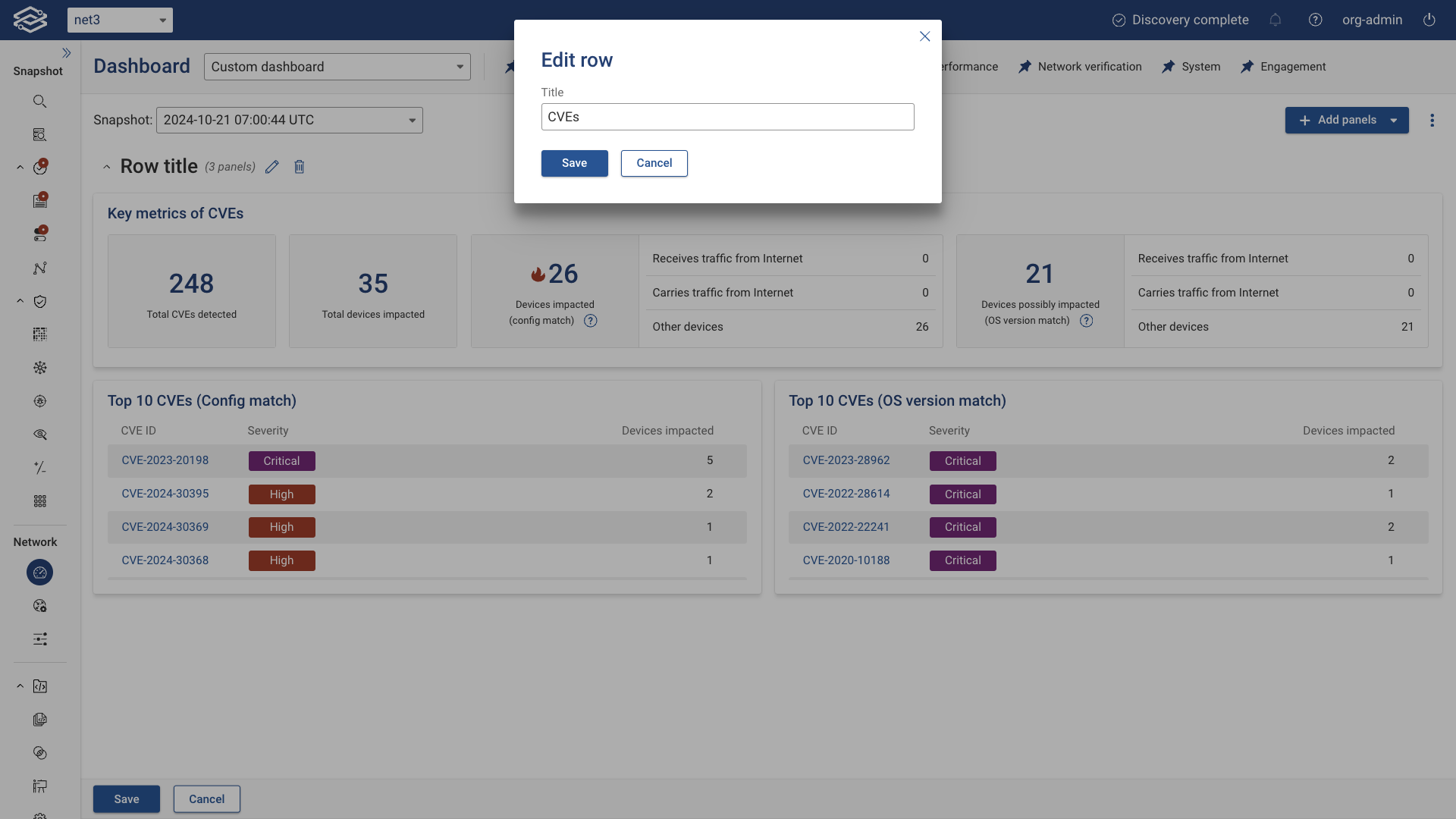The width and height of the screenshot is (1456, 819).
Task: Click the three-dot more options menu
Action: [1432, 121]
